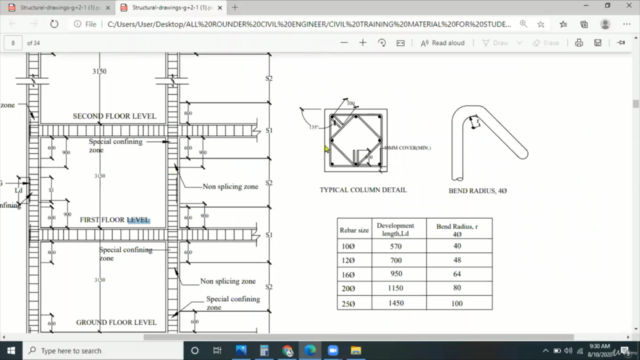Print the PDF document

point(579,43)
